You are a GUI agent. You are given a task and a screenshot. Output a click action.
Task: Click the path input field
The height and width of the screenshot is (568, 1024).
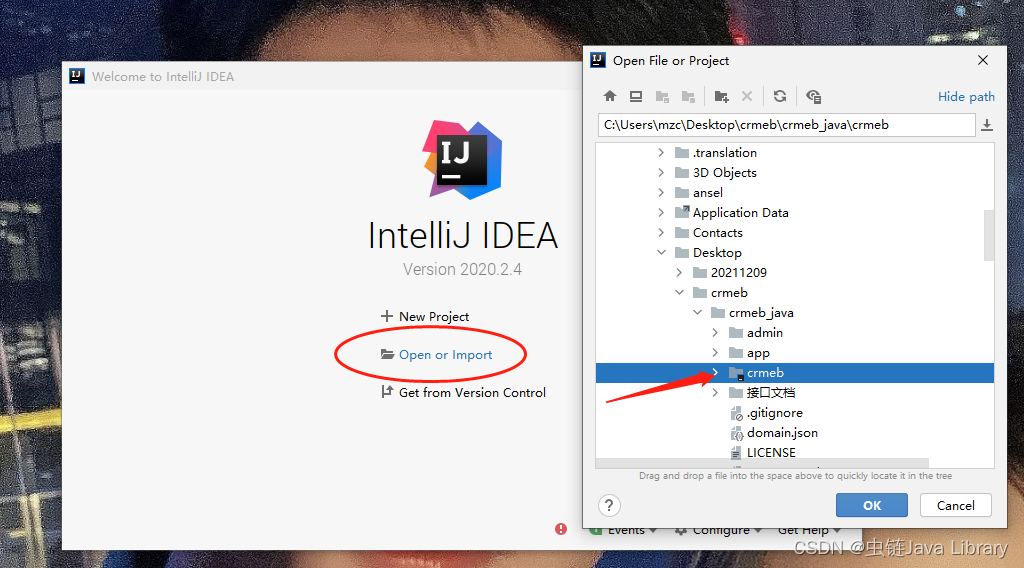pos(786,125)
